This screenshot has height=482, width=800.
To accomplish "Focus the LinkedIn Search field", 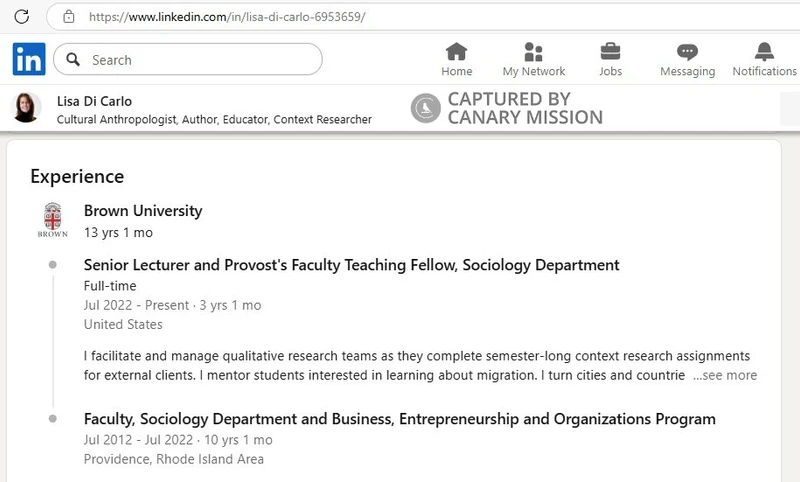I will click(188, 59).
